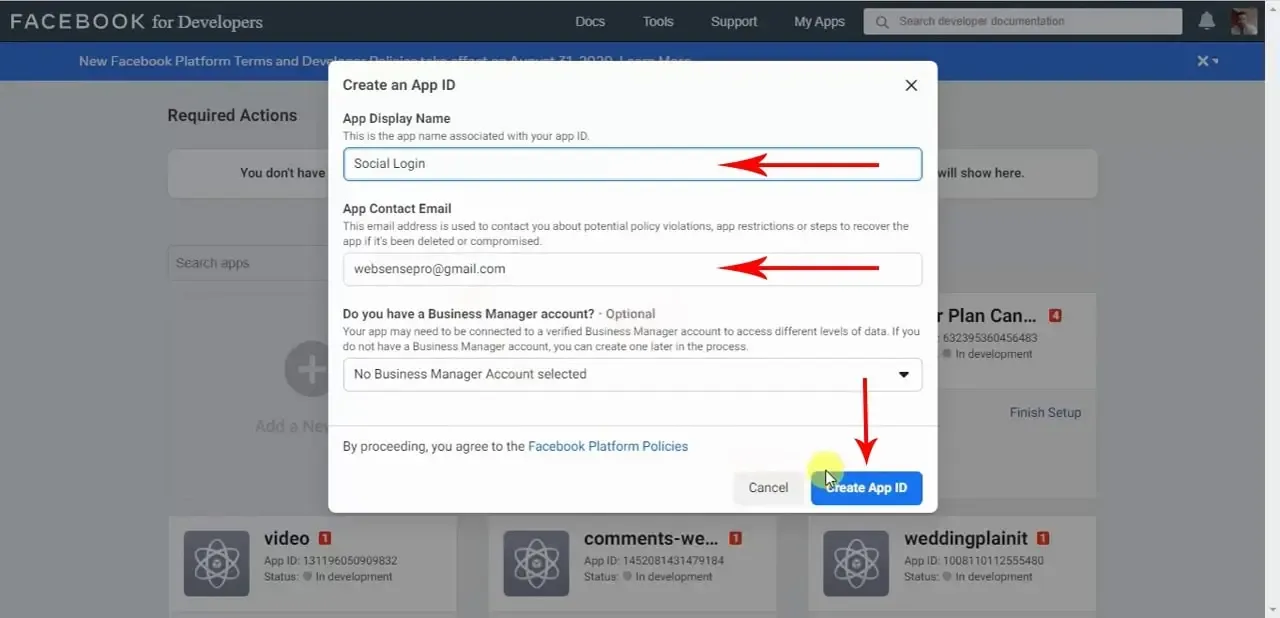Go to My Apps
This screenshot has height=618, width=1280.
819,21
